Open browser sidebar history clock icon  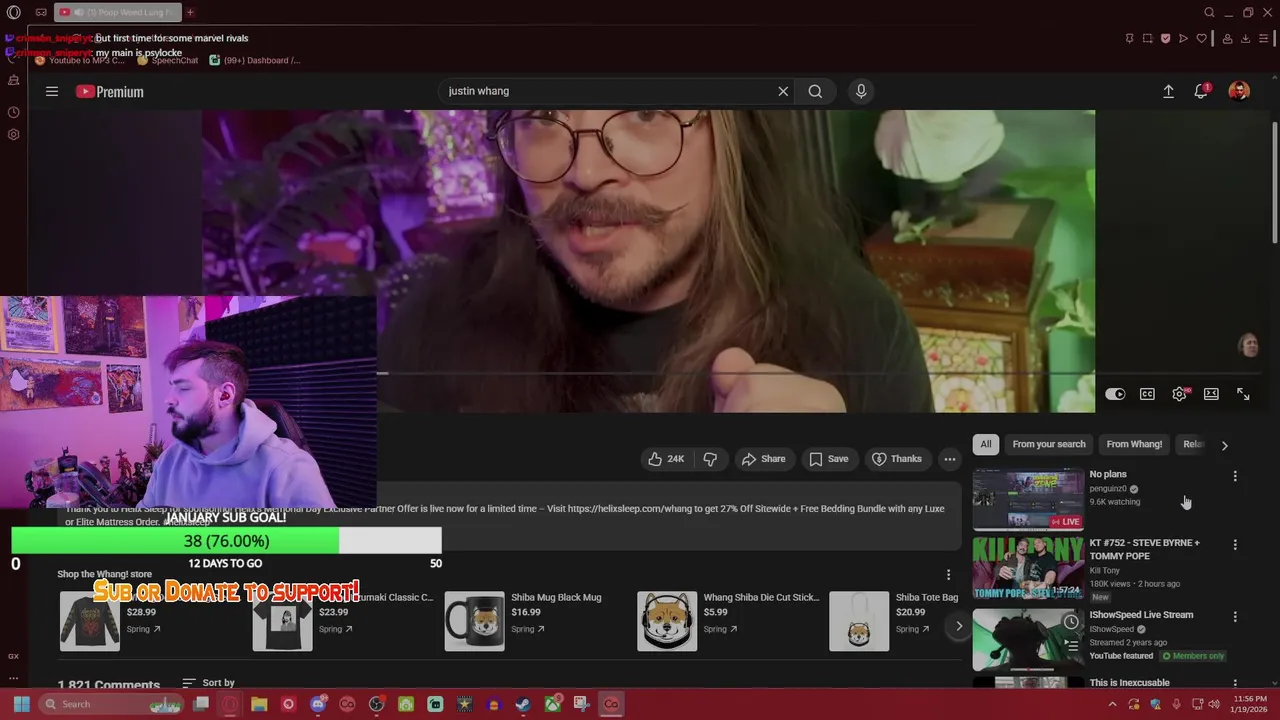coord(13,112)
